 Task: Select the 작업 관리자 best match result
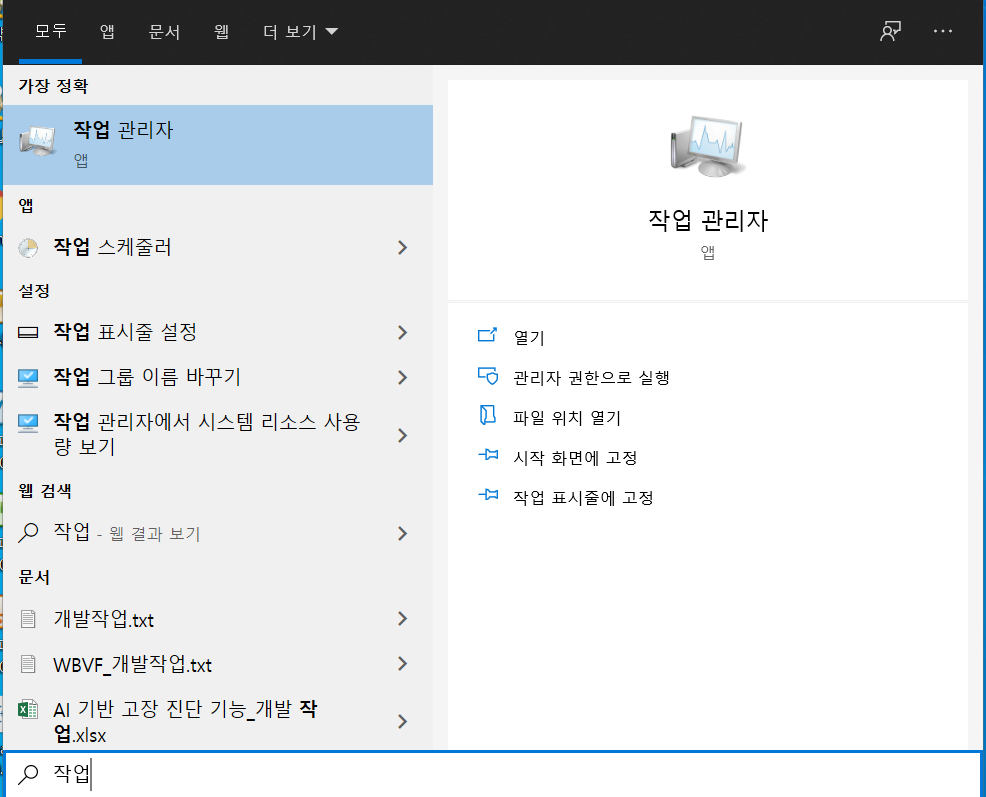218,145
